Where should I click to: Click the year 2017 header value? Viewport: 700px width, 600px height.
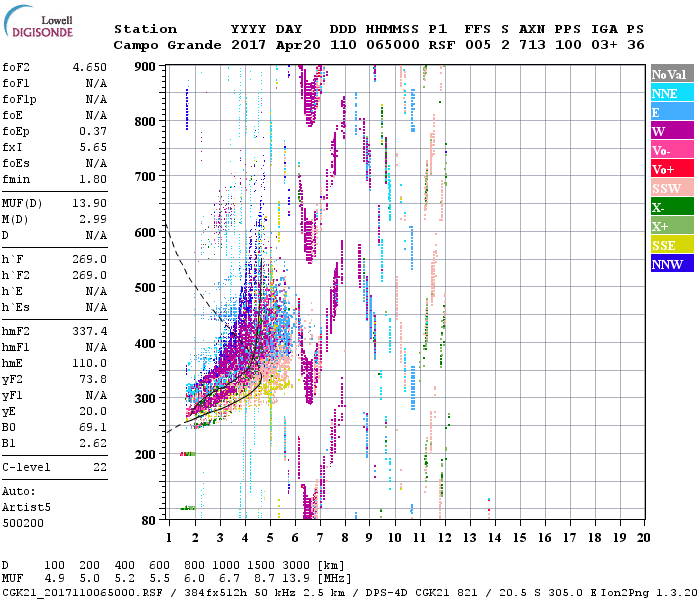[248, 45]
